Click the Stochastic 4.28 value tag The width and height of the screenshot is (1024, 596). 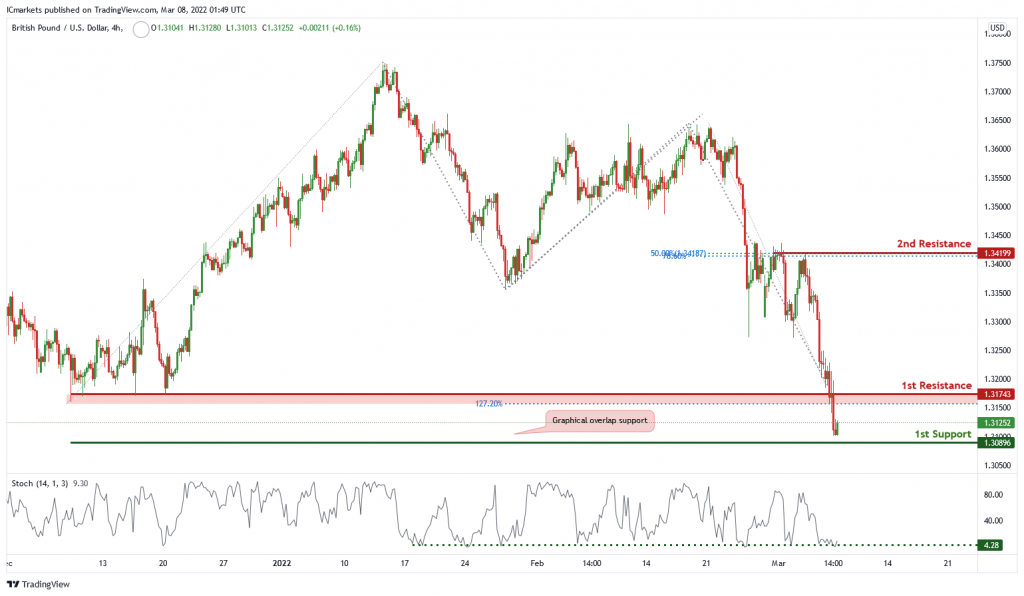pos(991,544)
